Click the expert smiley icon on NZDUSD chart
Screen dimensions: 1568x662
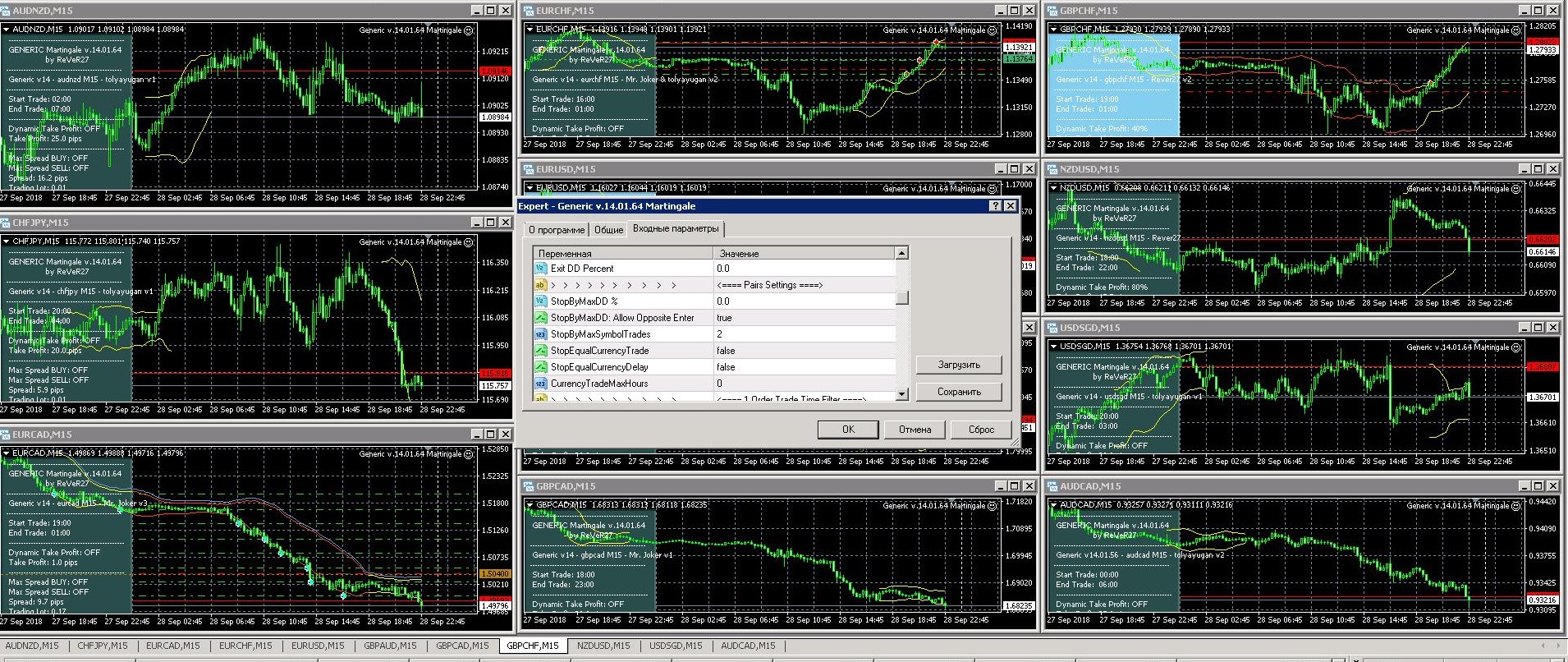[1516, 189]
